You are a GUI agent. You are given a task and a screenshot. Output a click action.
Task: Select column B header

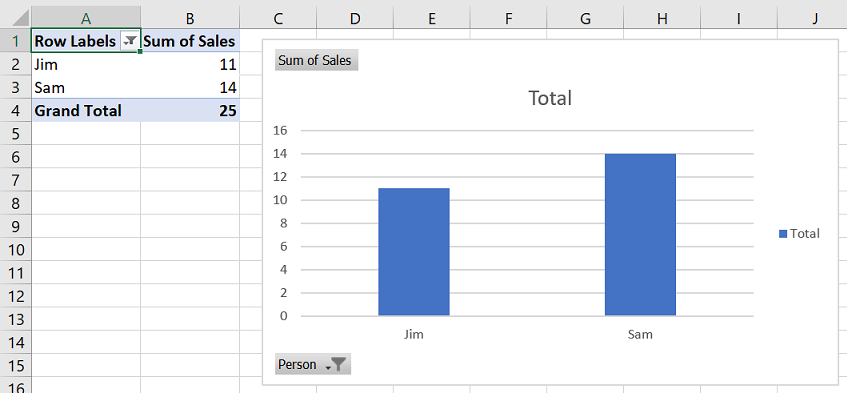190,18
